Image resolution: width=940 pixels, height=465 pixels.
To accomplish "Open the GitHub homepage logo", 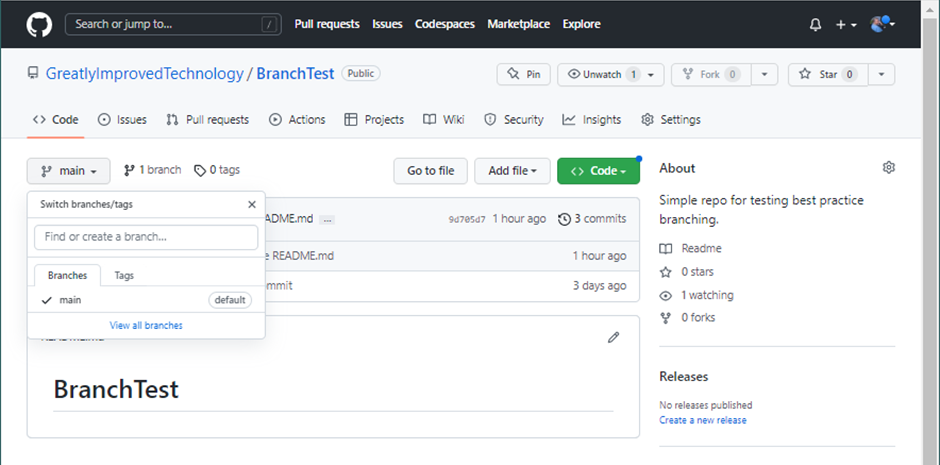I will pyautogui.click(x=39, y=25).
